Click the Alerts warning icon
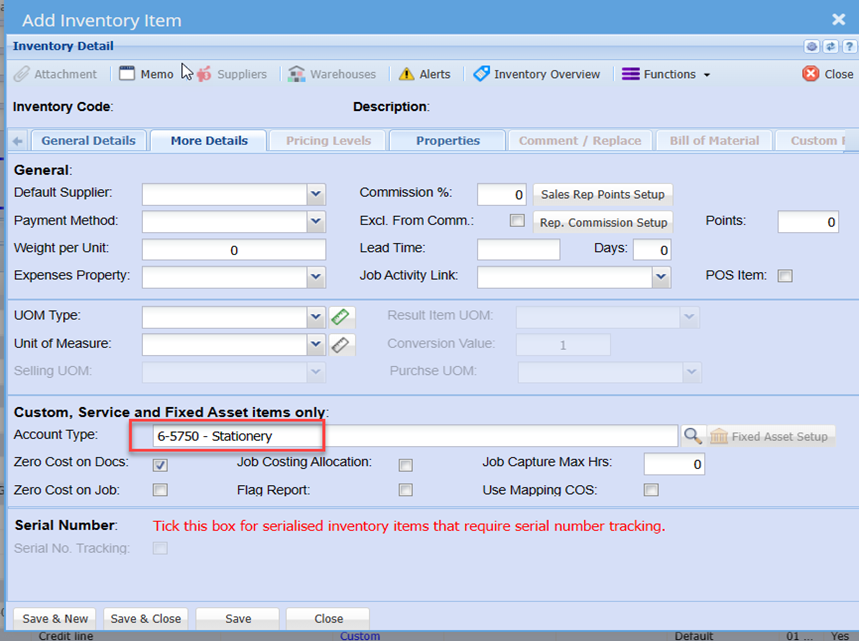The width and height of the screenshot is (859, 641). 406,74
